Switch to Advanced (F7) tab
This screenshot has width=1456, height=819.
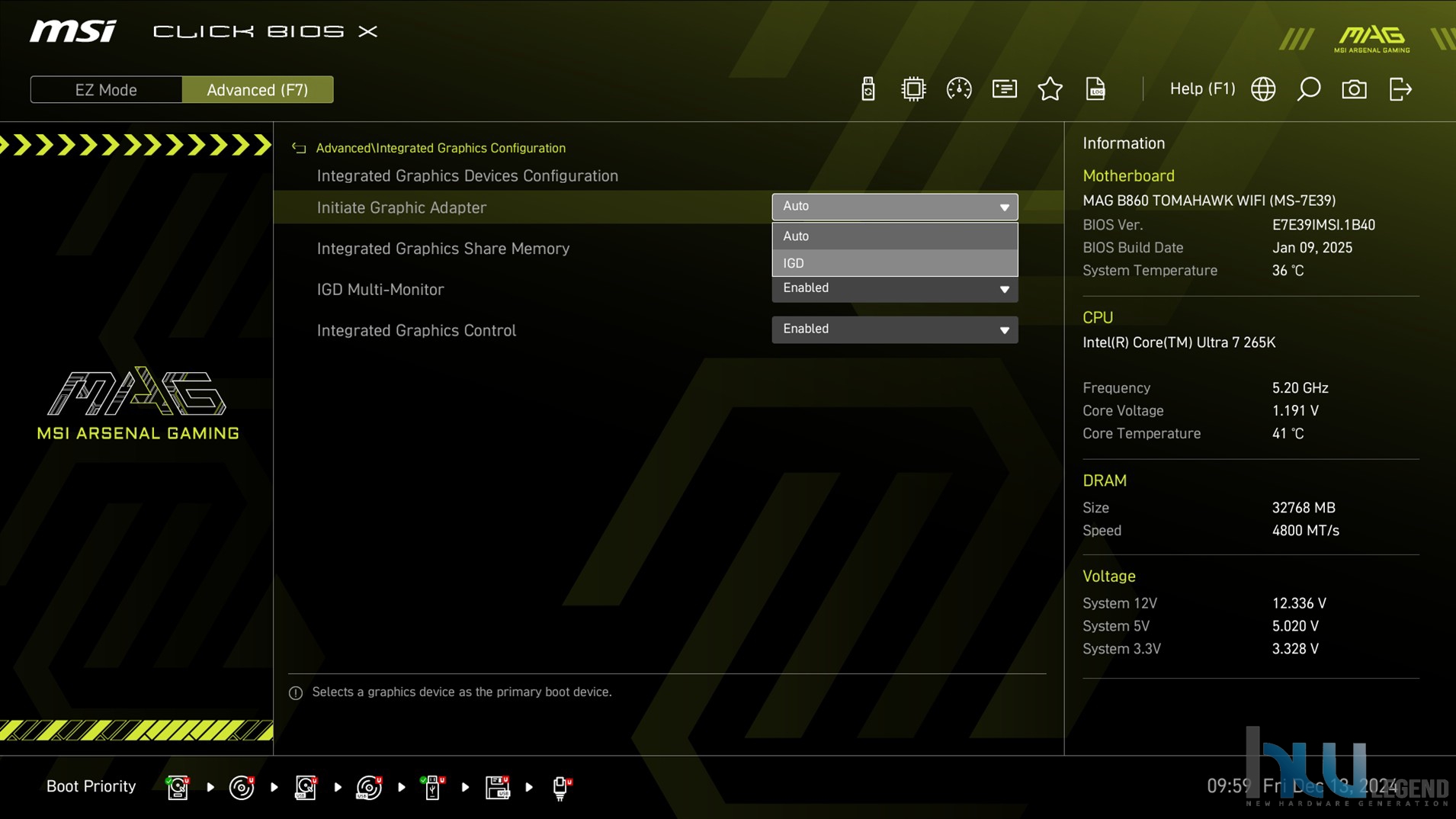(x=258, y=89)
